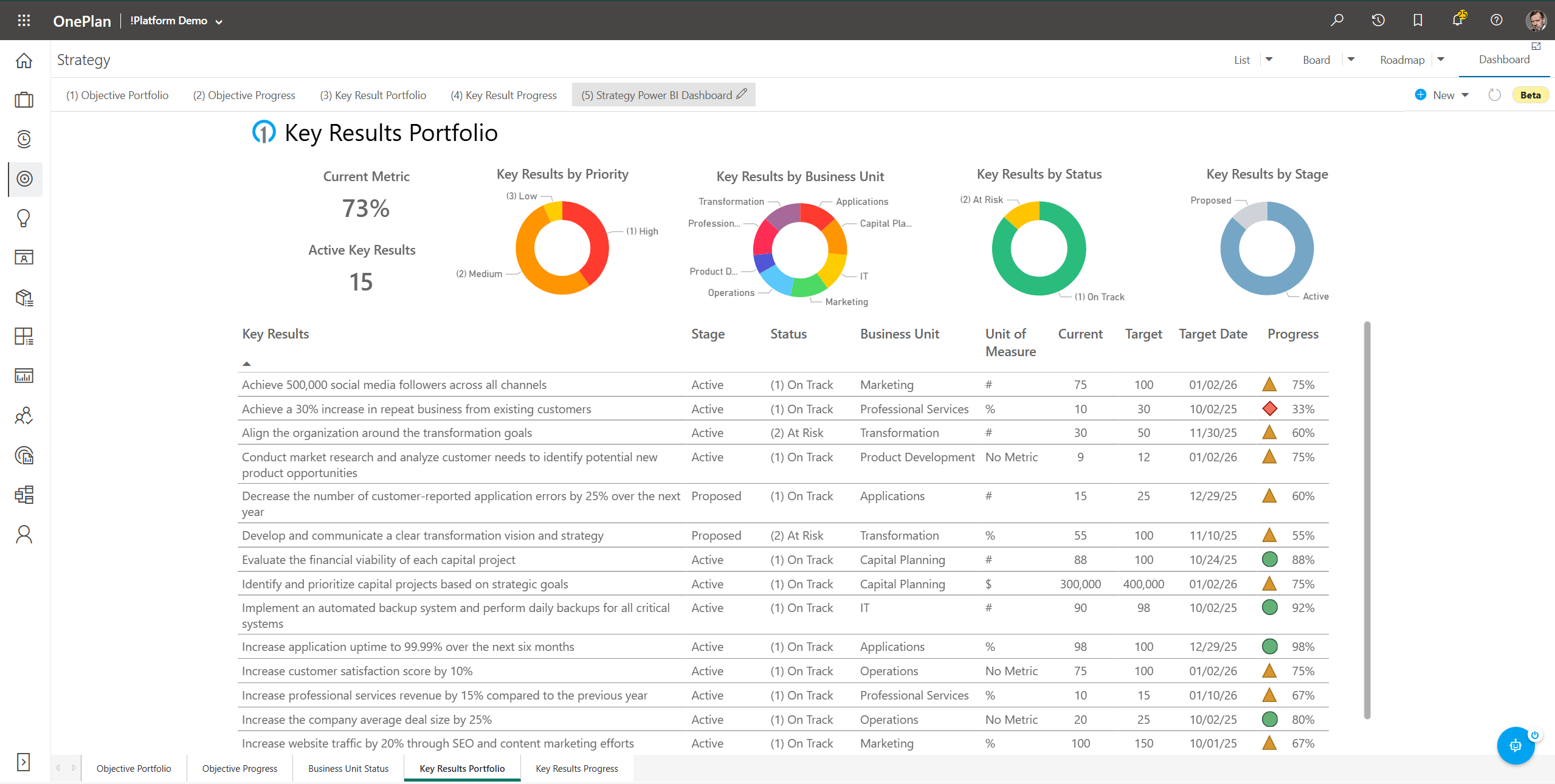Viewport: 1555px width, 784px height.
Task: Open Board view dropdown arrow
Action: (x=1351, y=60)
